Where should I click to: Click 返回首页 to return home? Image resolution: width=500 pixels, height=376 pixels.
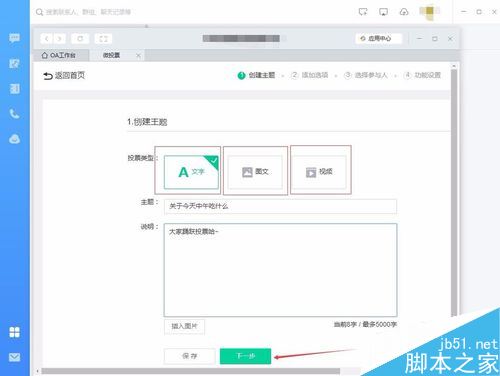coord(64,75)
